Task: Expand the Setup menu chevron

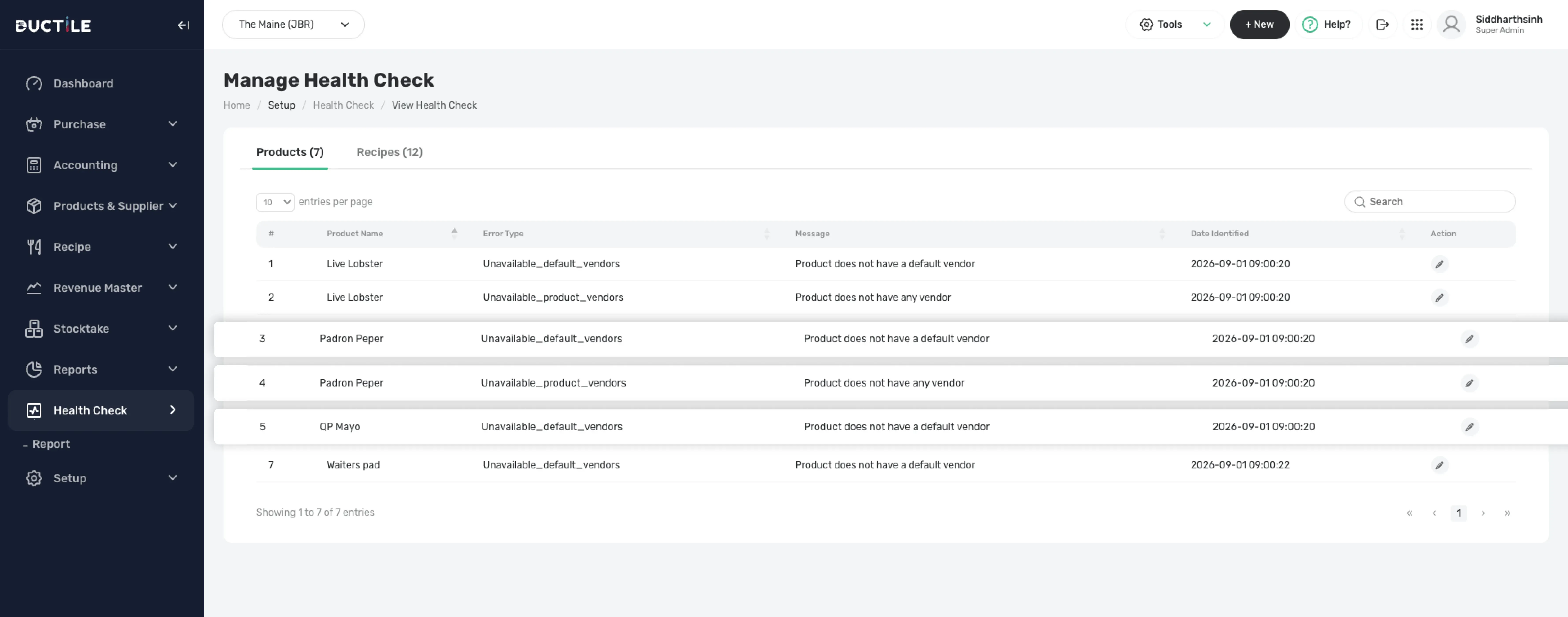Action: (x=173, y=478)
